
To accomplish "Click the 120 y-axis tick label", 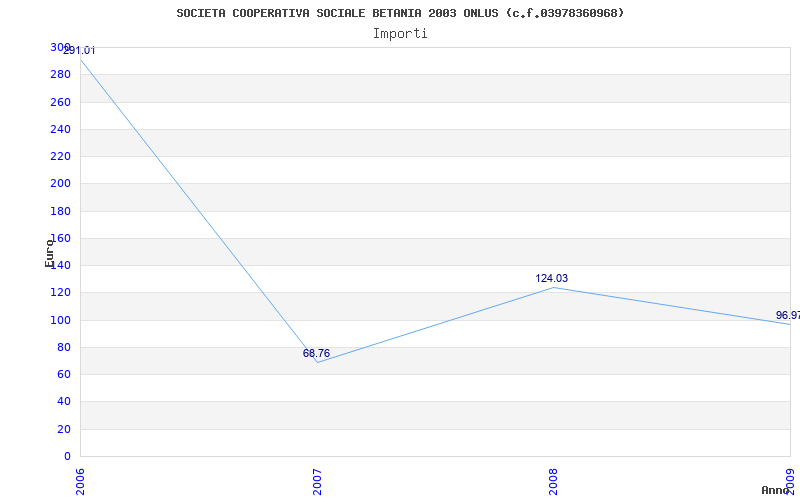I will pyautogui.click(x=61, y=292).
